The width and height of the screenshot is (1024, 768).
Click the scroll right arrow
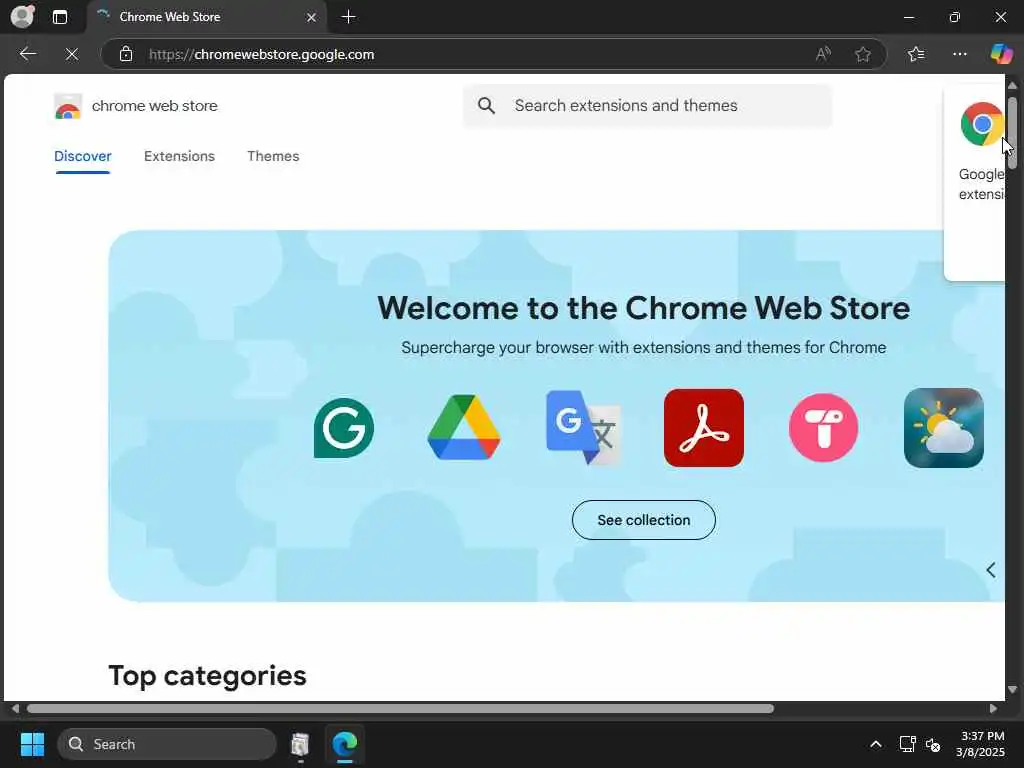coord(993,709)
